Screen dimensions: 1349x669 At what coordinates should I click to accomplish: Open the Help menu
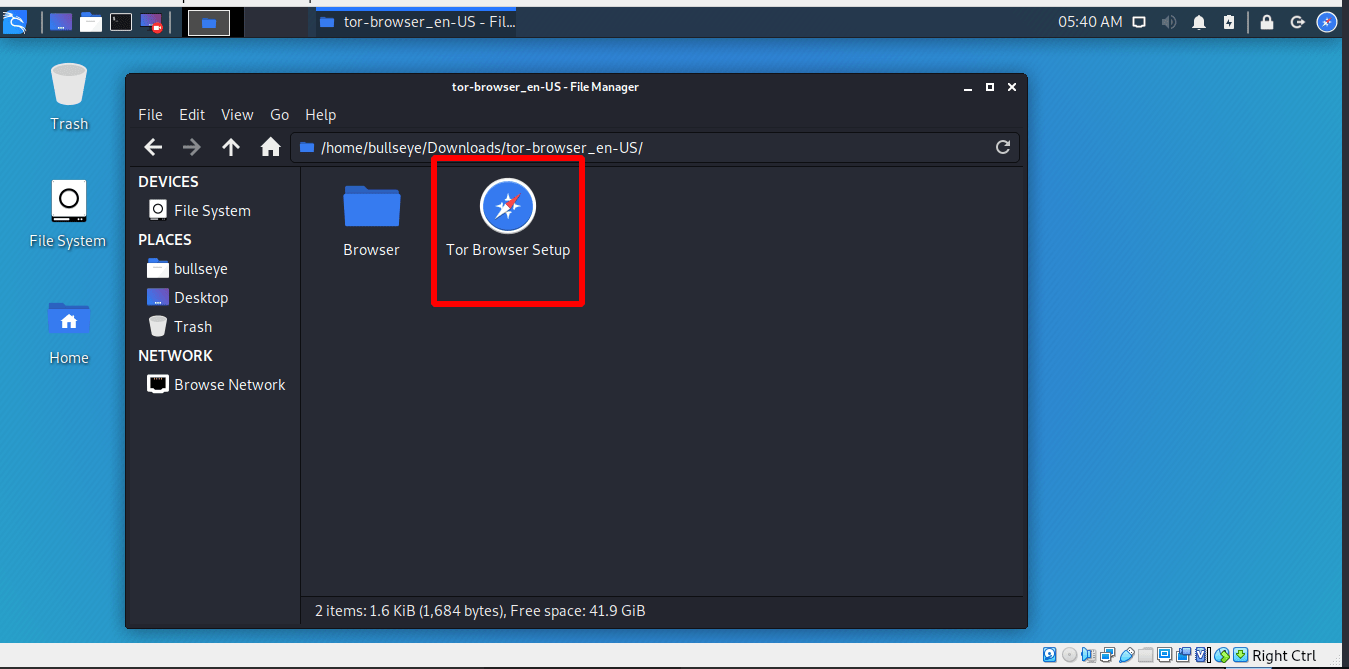click(x=320, y=115)
